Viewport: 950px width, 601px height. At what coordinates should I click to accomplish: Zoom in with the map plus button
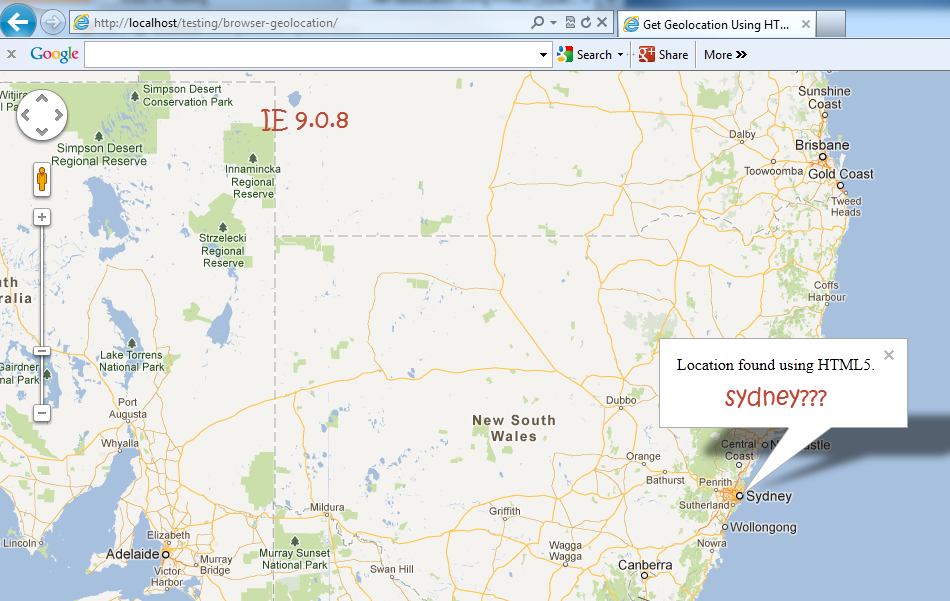[42, 217]
